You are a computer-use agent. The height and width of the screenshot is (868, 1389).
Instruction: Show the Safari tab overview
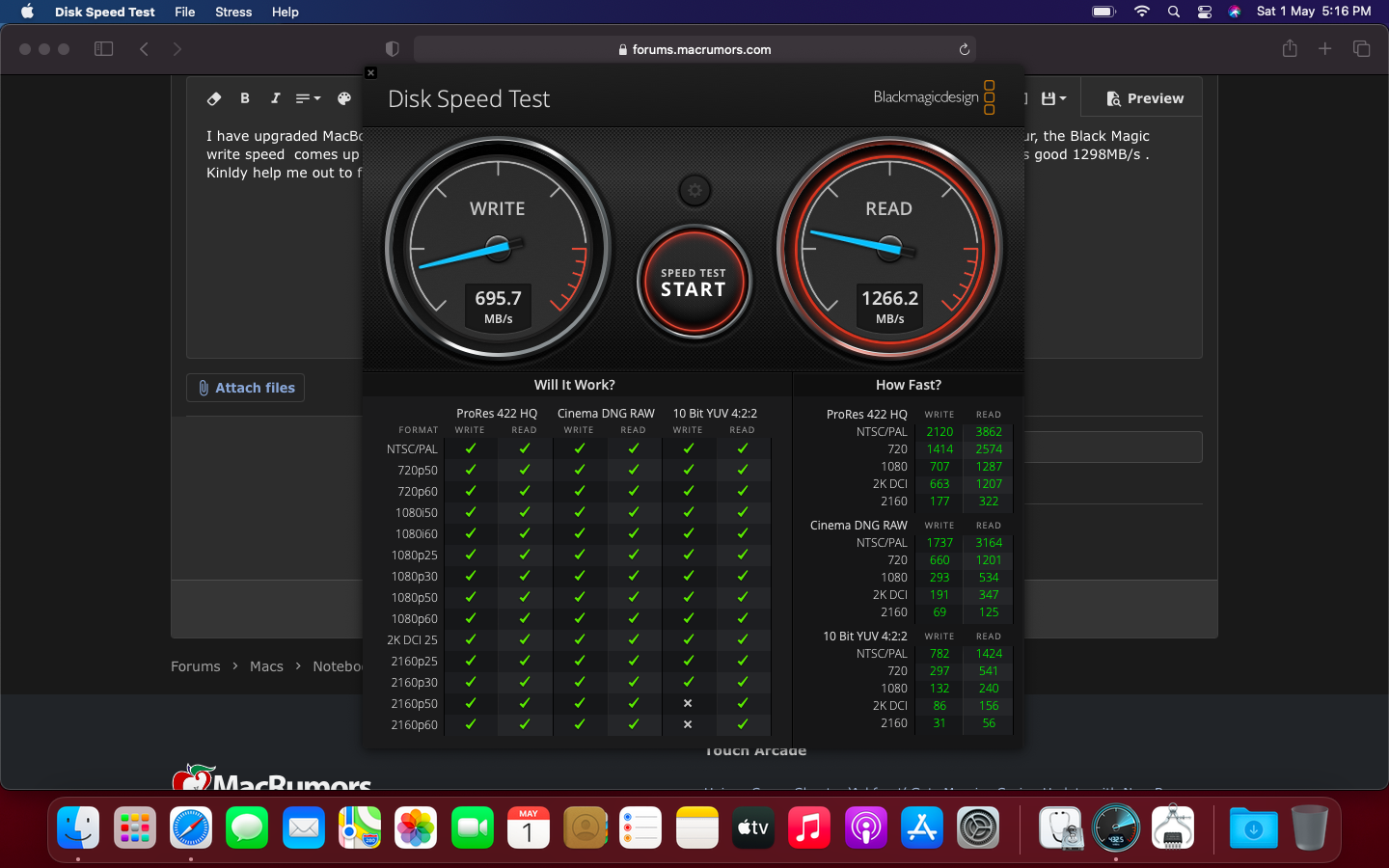point(1362,48)
